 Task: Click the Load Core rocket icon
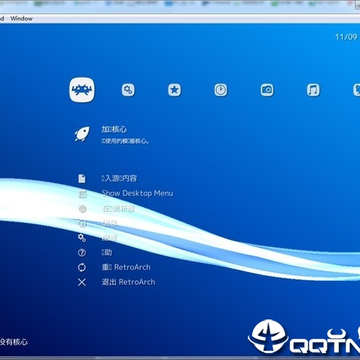point(82,134)
